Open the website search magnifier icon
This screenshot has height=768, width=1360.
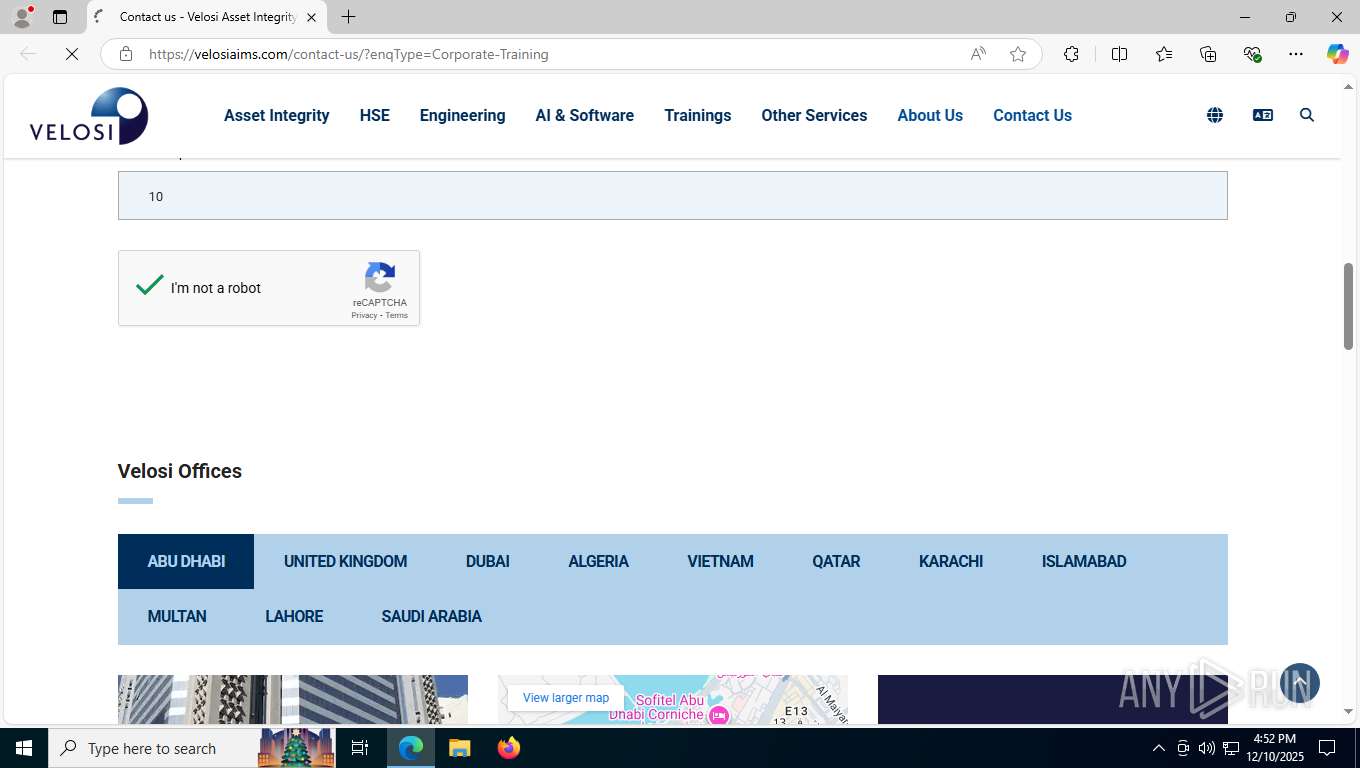[x=1307, y=115]
